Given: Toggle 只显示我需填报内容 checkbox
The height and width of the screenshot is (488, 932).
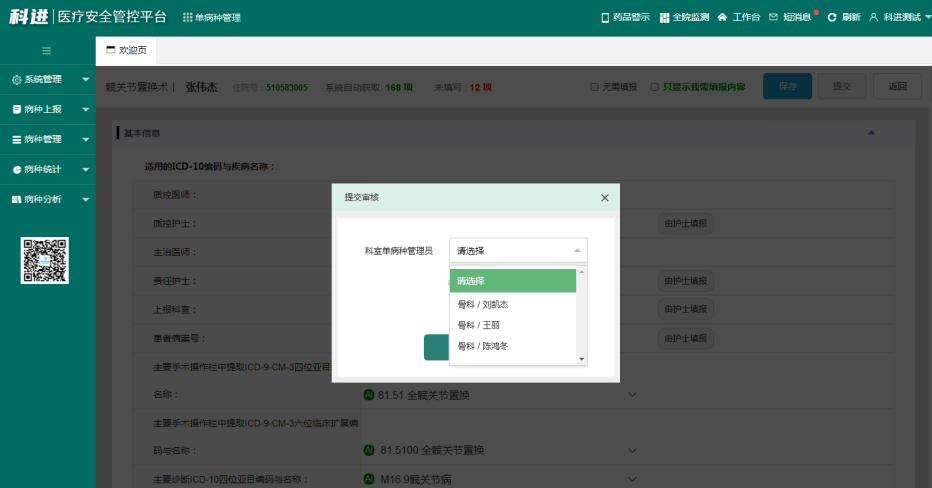Looking at the screenshot, I should [x=655, y=87].
